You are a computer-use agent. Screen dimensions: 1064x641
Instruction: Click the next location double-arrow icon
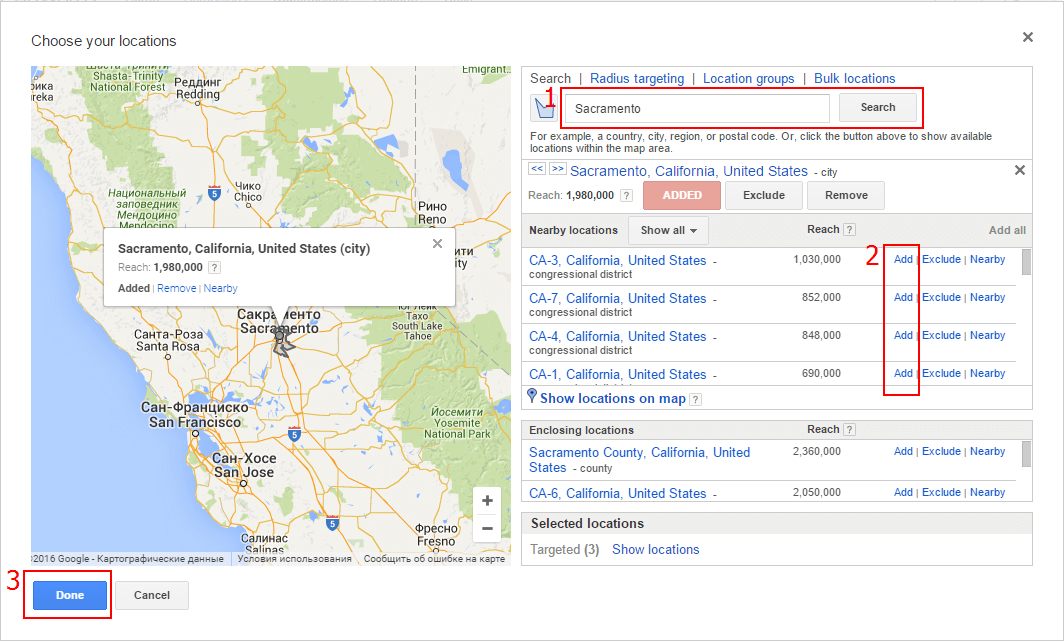tap(558, 169)
